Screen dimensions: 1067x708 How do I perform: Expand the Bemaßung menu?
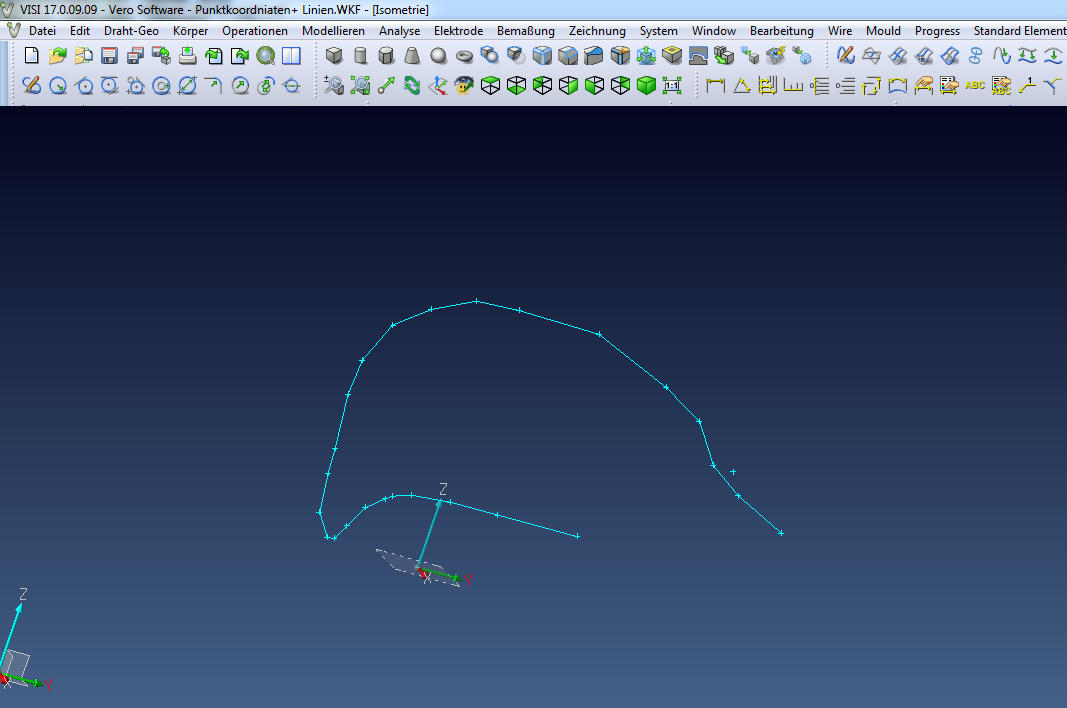tap(526, 31)
